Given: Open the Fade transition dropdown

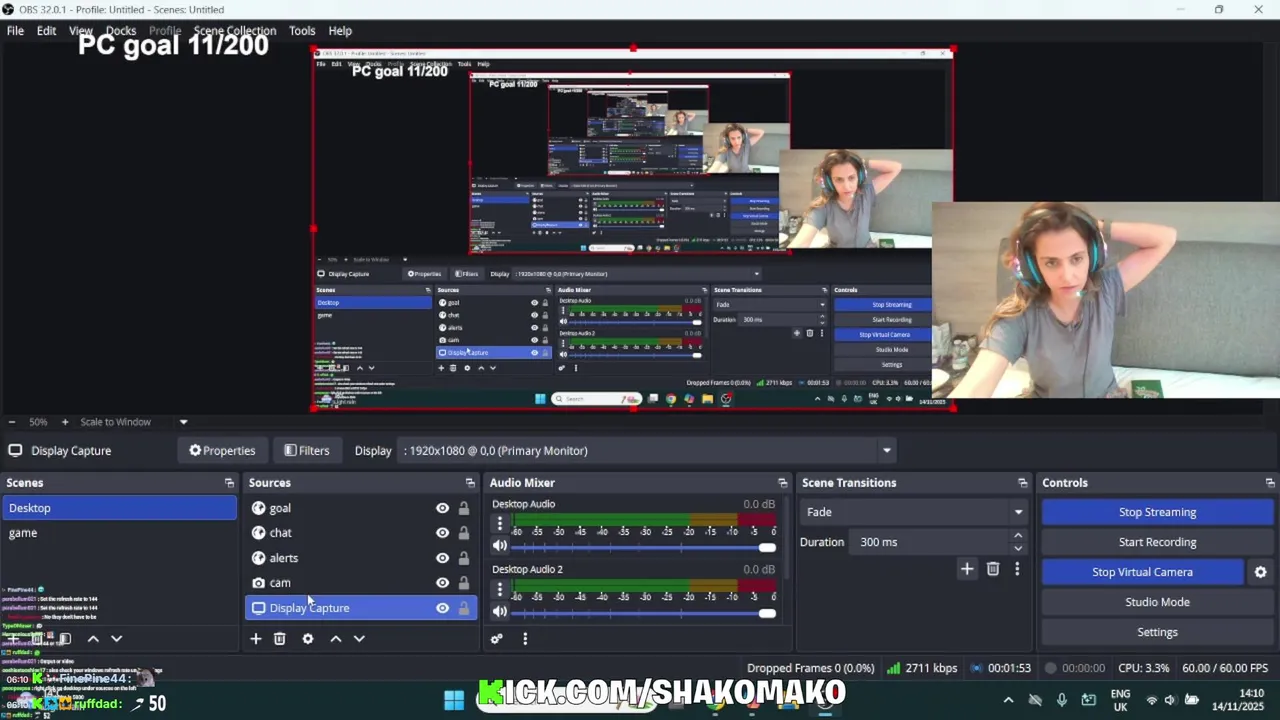Looking at the screenshot, I should pyautogui.click(x=914, y=512).
